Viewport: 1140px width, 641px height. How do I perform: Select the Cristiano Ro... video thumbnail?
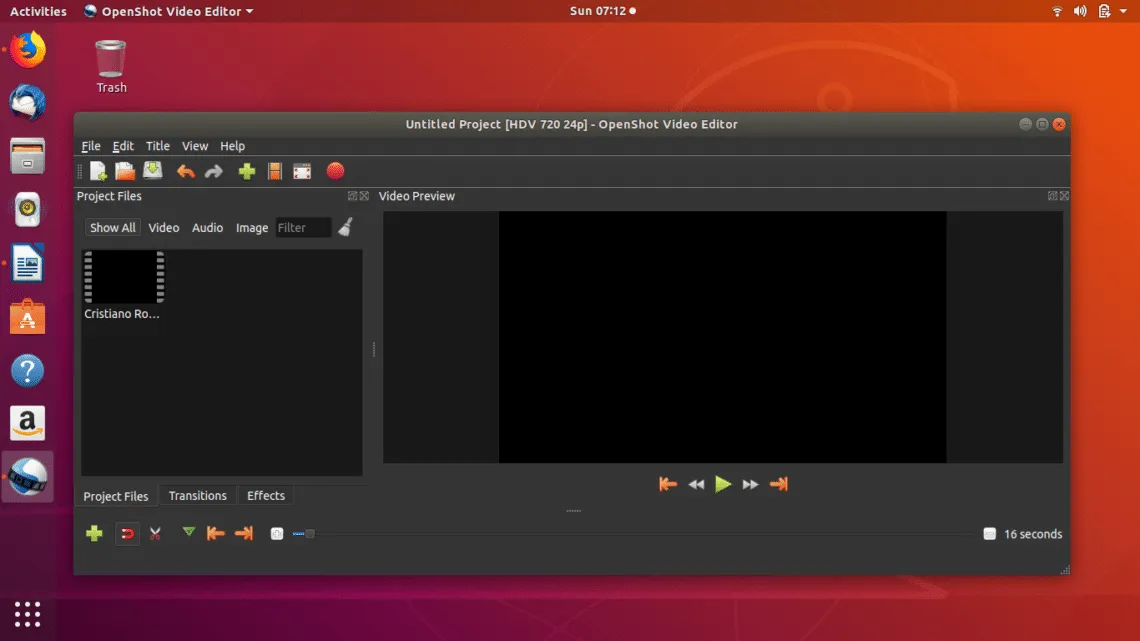click(124, 278)
